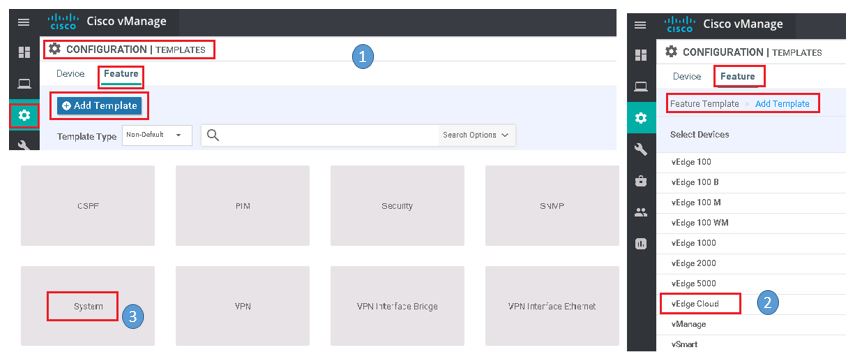Expand Search Options dropdown
The height and width of the screenshot is (361, 851).
[x=475, y=135]
